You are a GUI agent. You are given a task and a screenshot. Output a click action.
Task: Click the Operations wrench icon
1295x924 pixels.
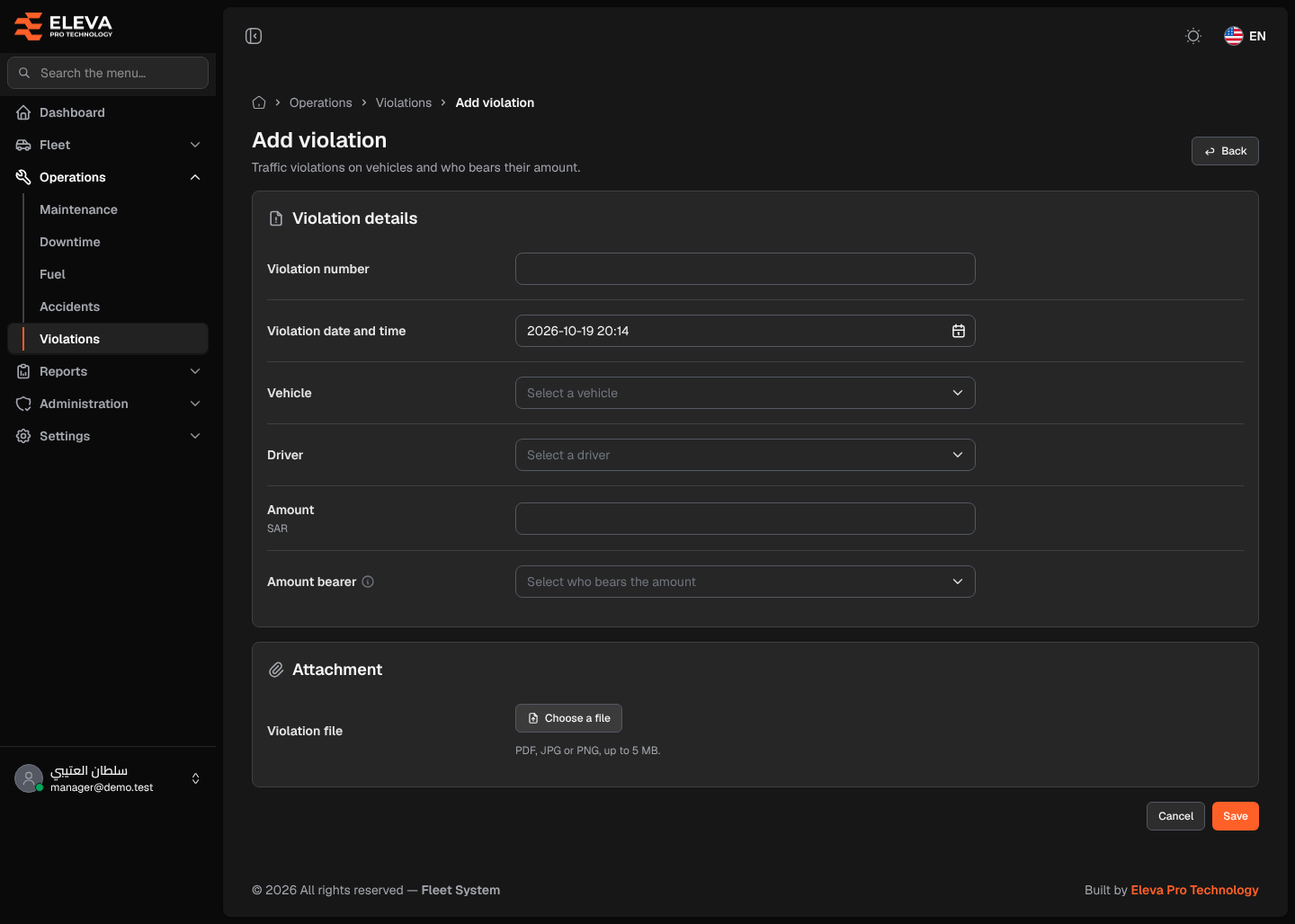pos(23,177)
